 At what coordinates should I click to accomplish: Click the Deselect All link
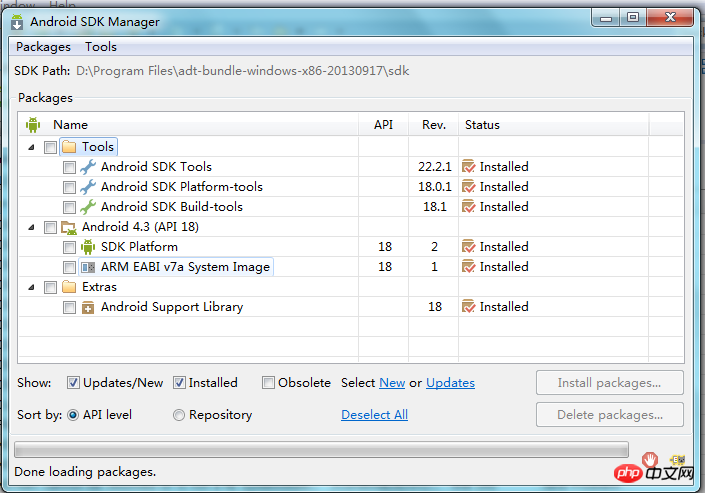[x=374, y=415]
